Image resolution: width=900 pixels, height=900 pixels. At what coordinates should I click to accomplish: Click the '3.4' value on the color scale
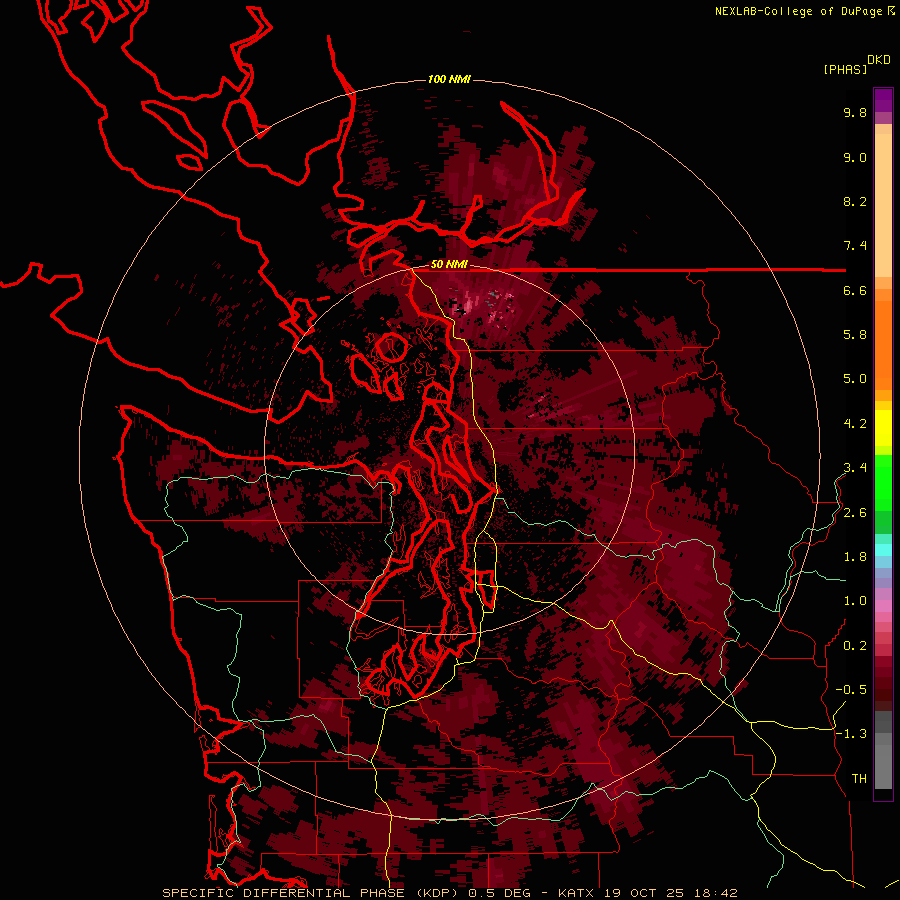(x=855, y=468)
